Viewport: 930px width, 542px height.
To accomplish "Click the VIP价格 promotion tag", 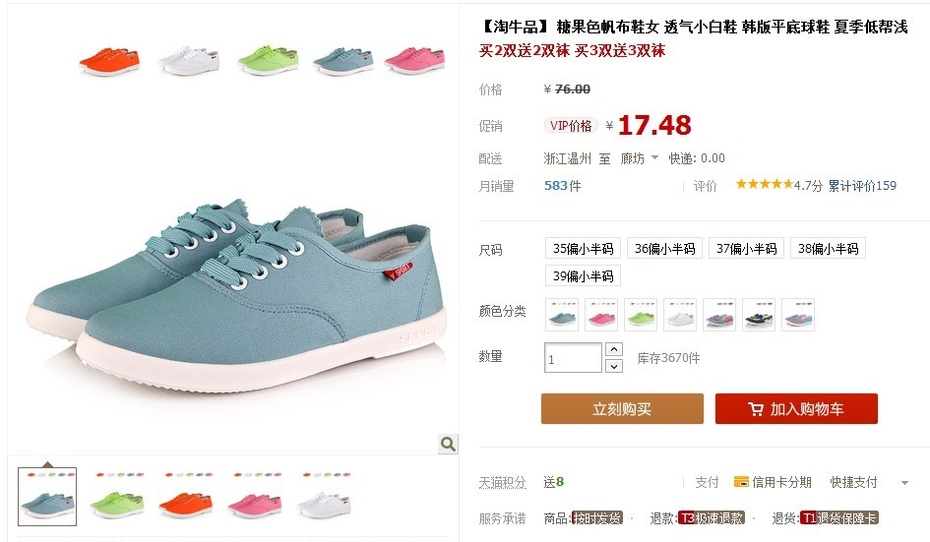I will click(x=571, y=126).
